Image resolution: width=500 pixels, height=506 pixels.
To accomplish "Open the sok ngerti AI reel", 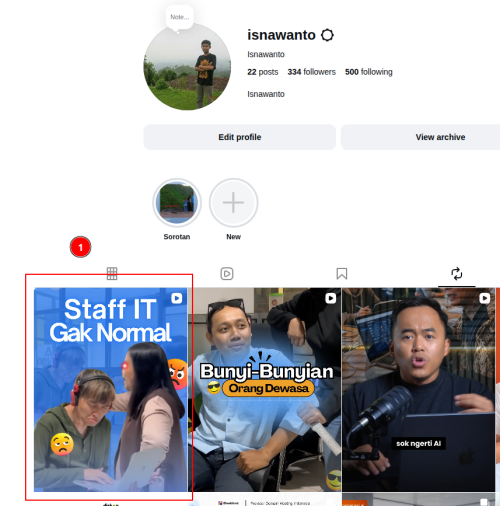I will click(419, 390).
